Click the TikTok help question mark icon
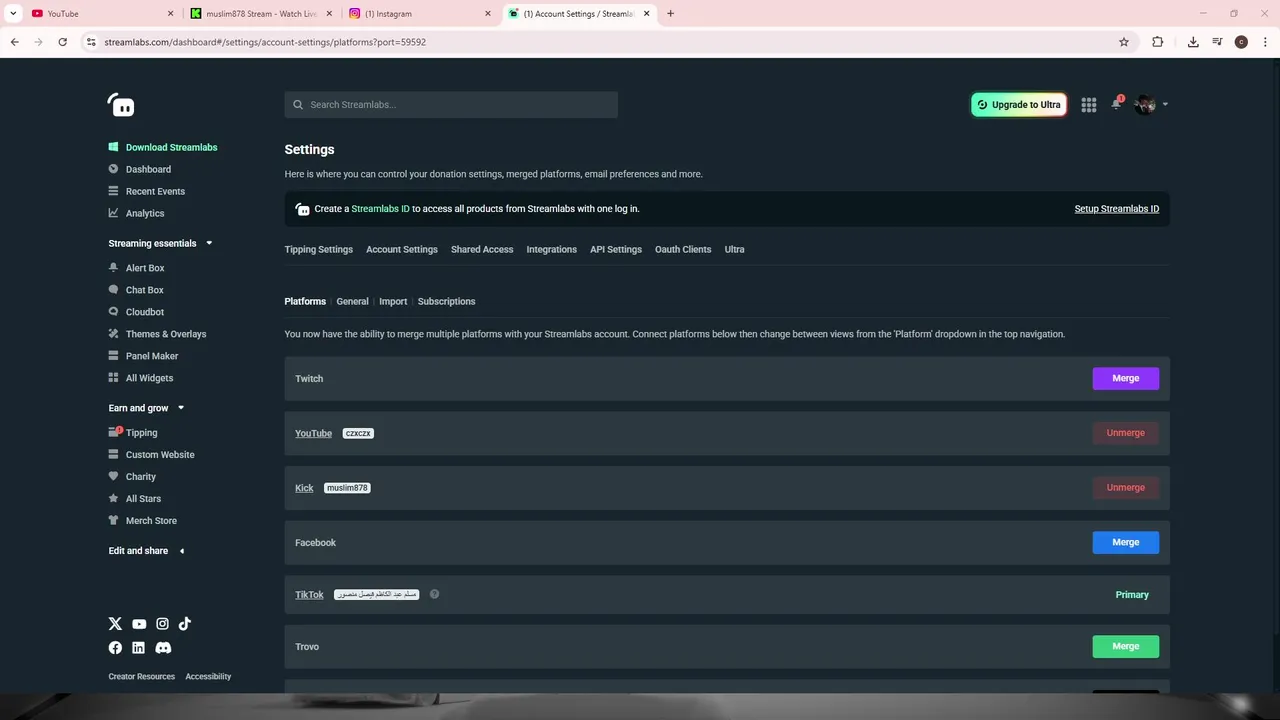 pos(434,594)
